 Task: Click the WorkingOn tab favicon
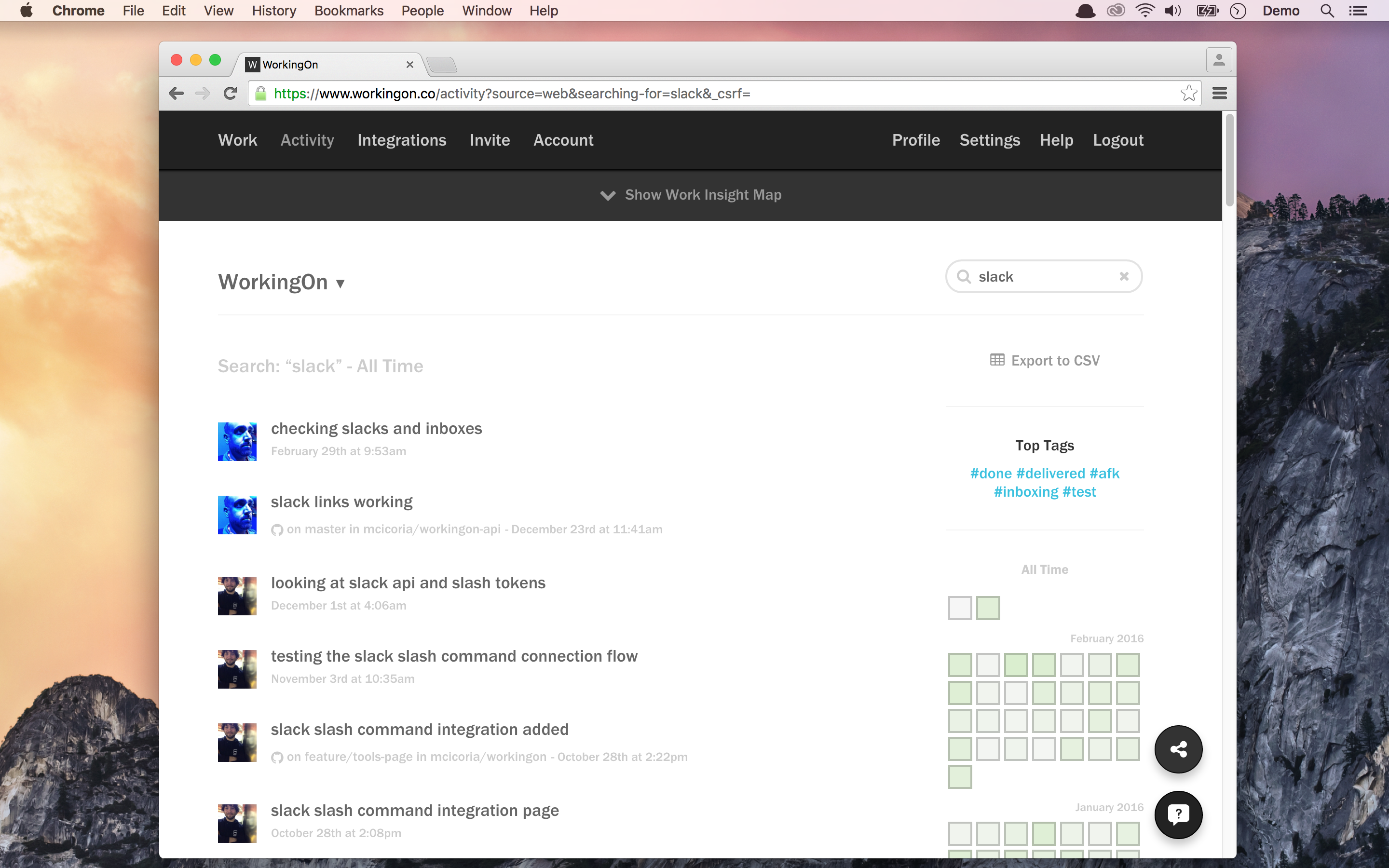coord(253,64)
